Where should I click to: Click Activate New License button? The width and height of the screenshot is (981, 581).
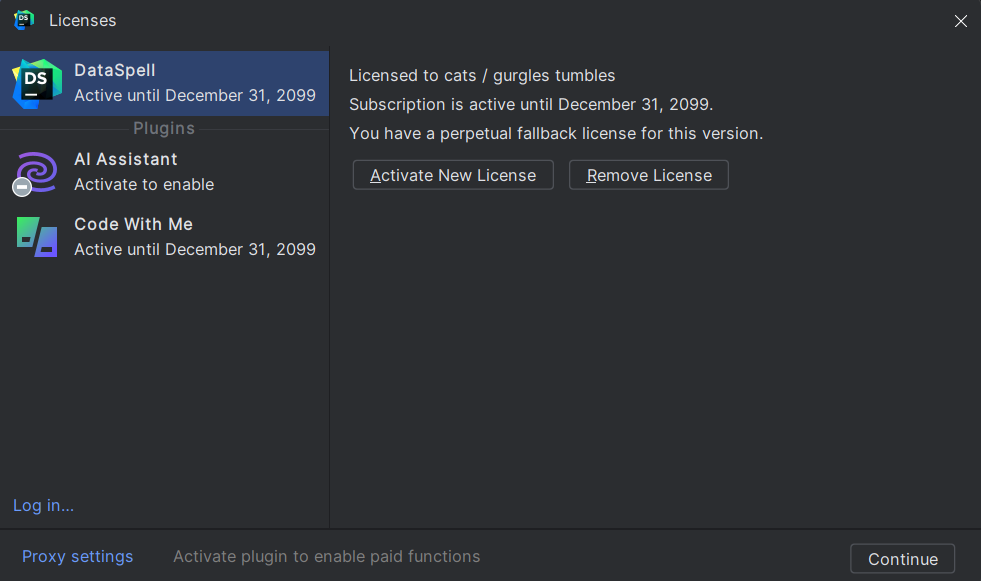click(453, 175)
